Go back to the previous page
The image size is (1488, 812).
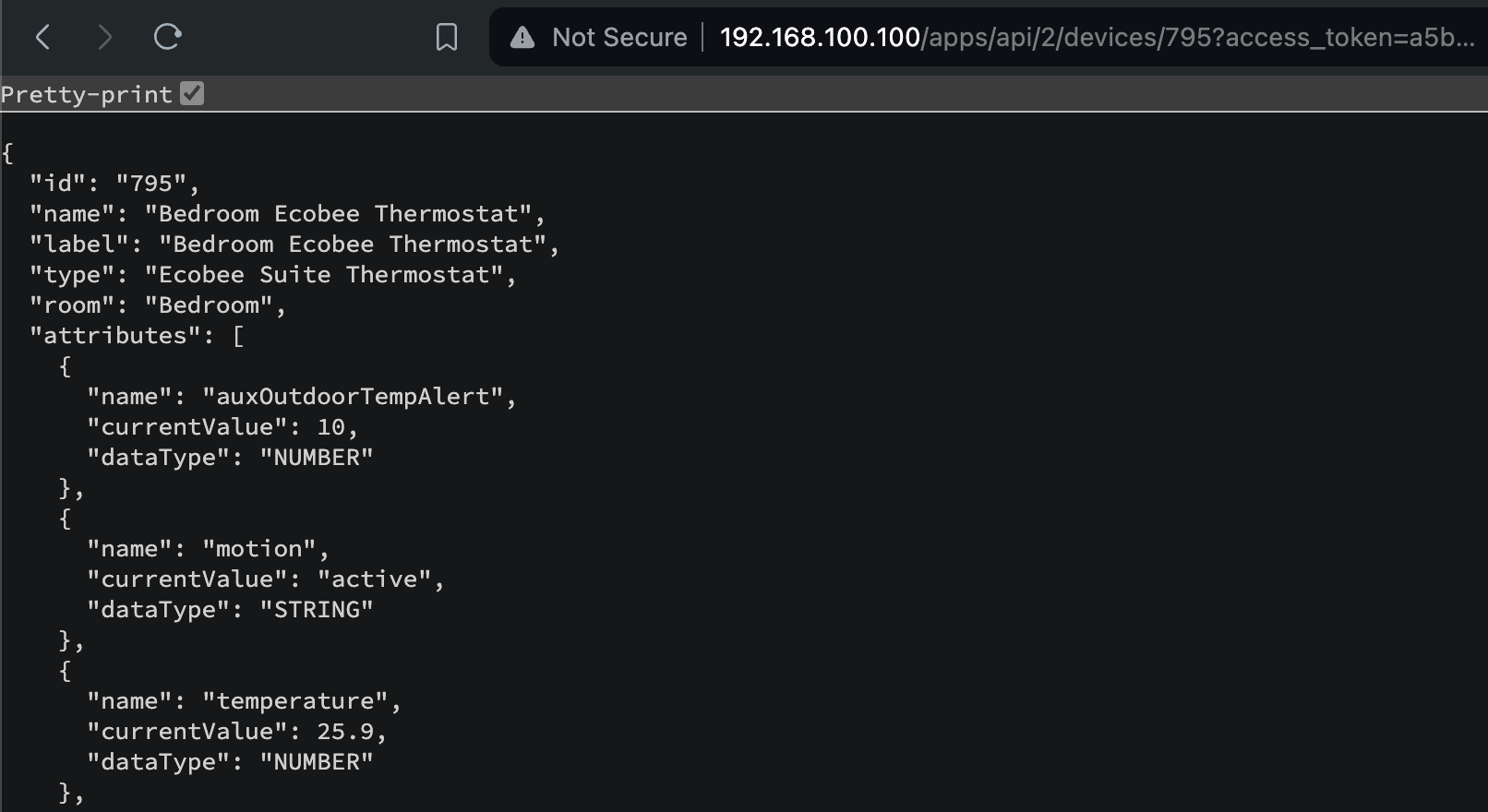42,37
